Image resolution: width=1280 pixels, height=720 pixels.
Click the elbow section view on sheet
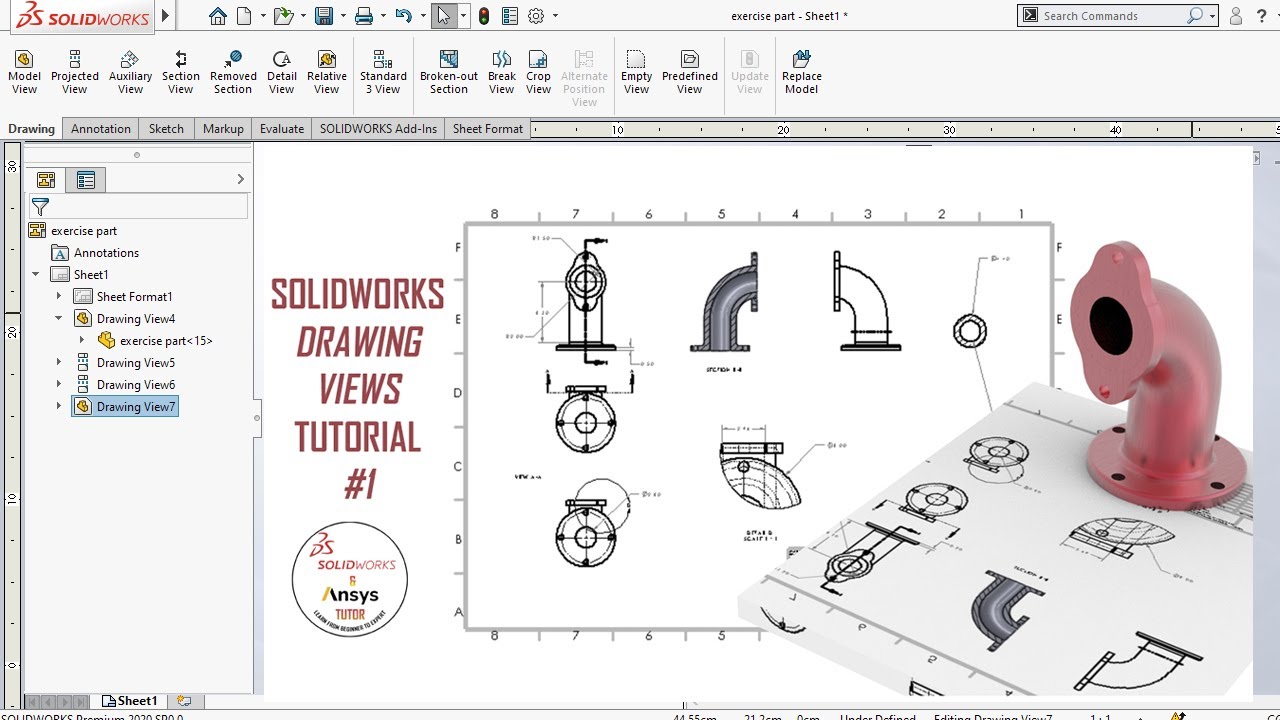(725, 300)
